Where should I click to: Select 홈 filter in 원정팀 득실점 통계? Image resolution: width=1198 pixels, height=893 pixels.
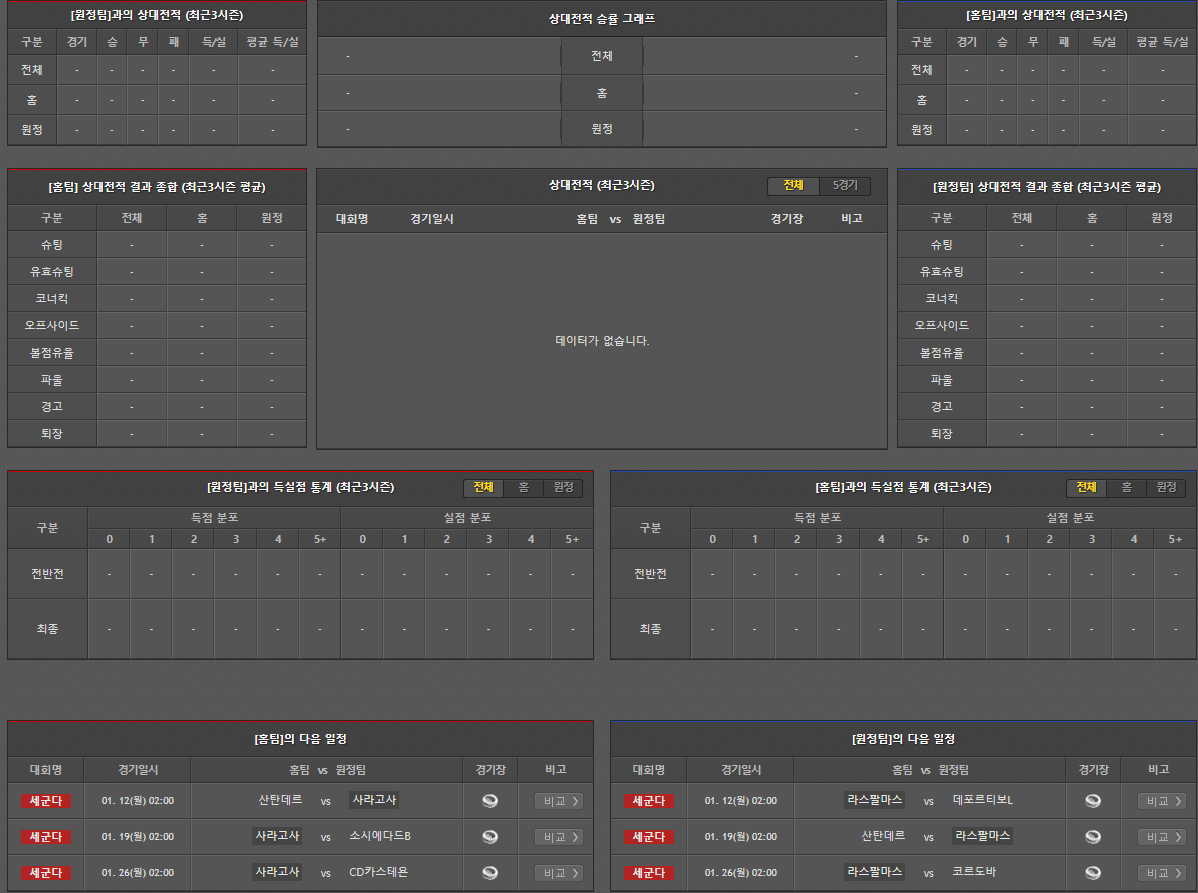coord(523,487)
